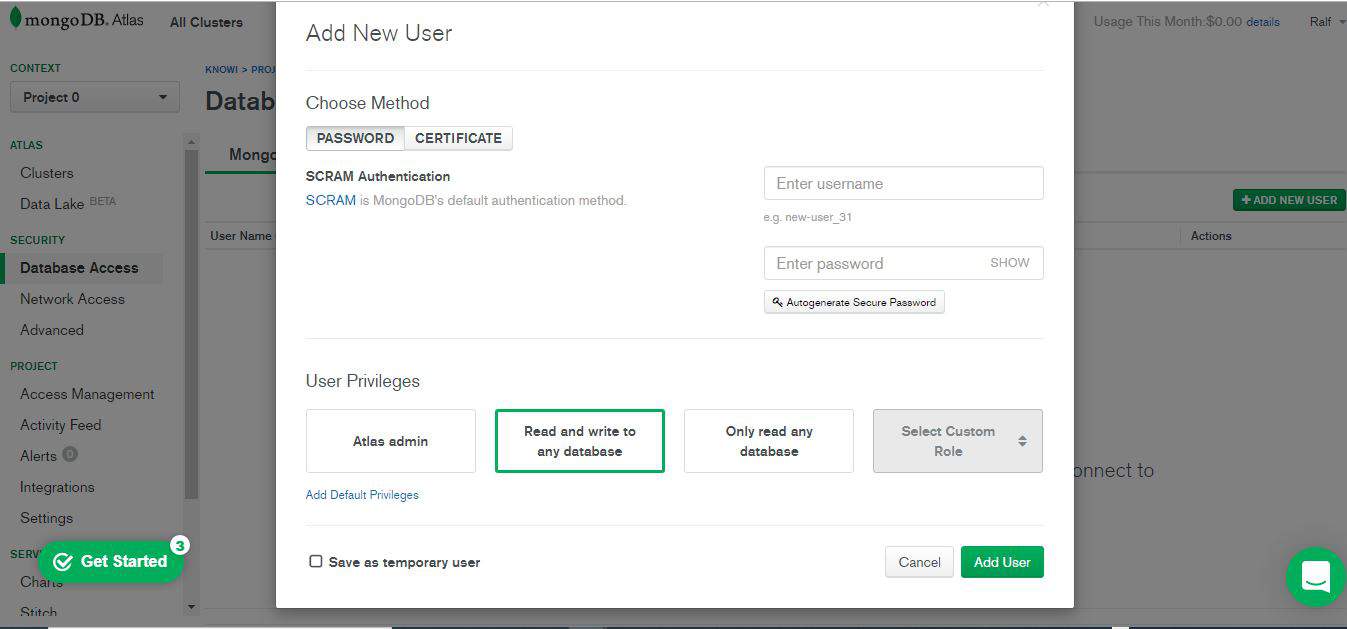Image resolution: width=1347 pixels, height=629 pixels.
Task: Click the Add User button
Action: [1001, 561]
